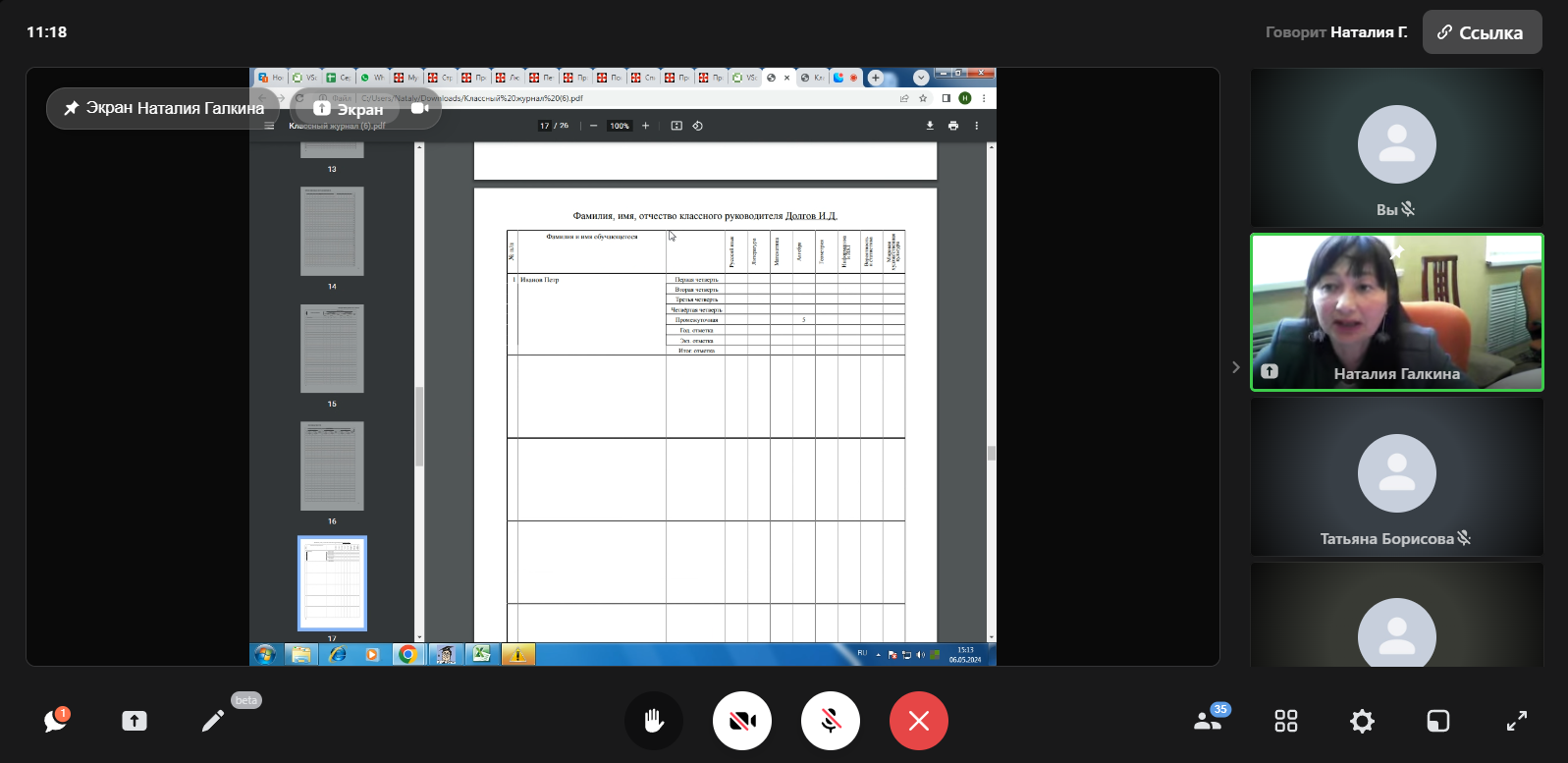Click the share screen icon

135,721
